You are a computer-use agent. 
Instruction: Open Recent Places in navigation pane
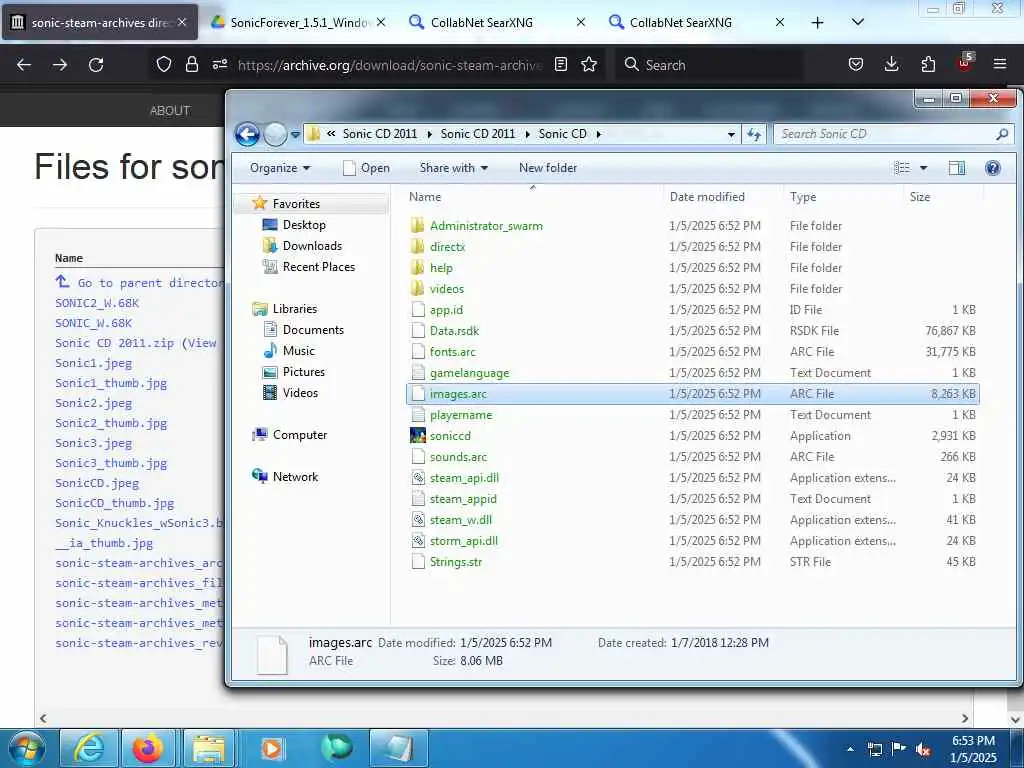click(319, 266)
